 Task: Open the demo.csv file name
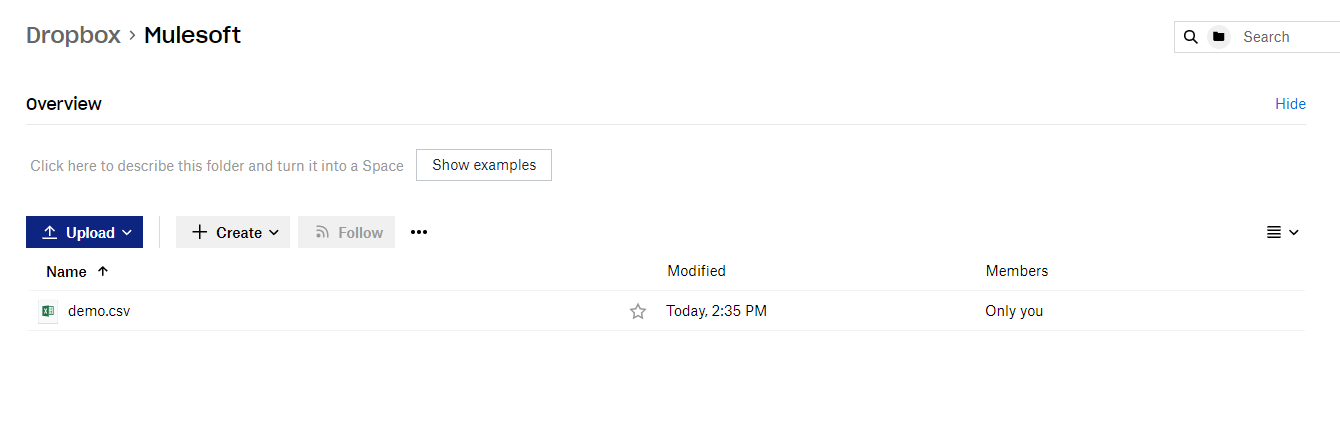tap(99, 311)
